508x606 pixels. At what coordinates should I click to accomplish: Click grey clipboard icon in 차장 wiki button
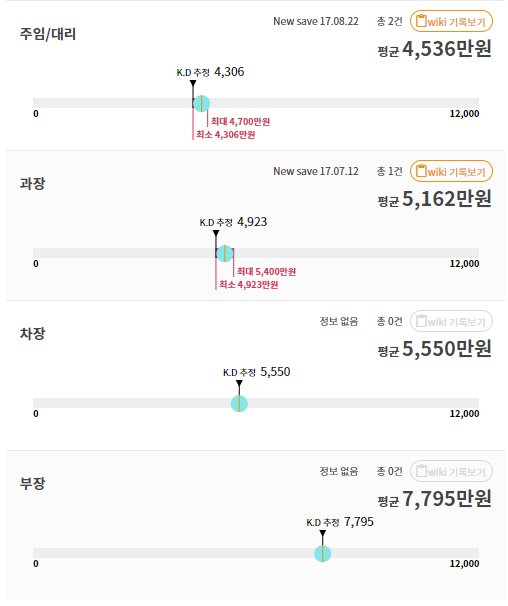(421, 321)
